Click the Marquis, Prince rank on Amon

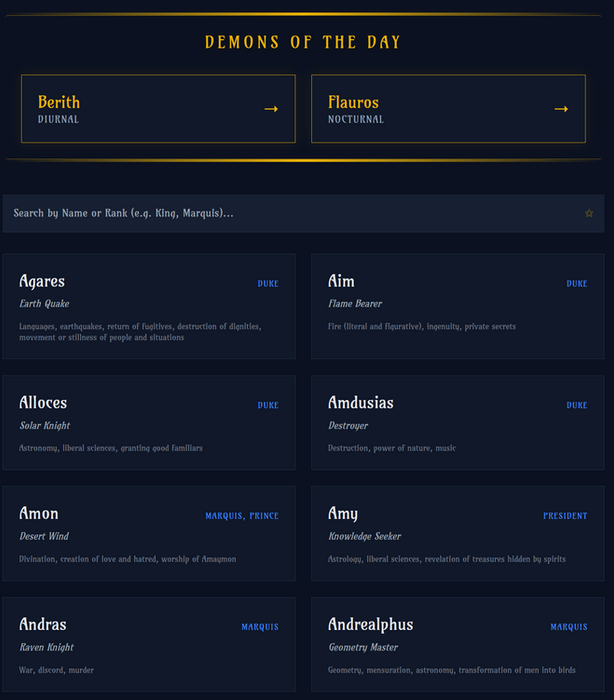coord(242,517)
